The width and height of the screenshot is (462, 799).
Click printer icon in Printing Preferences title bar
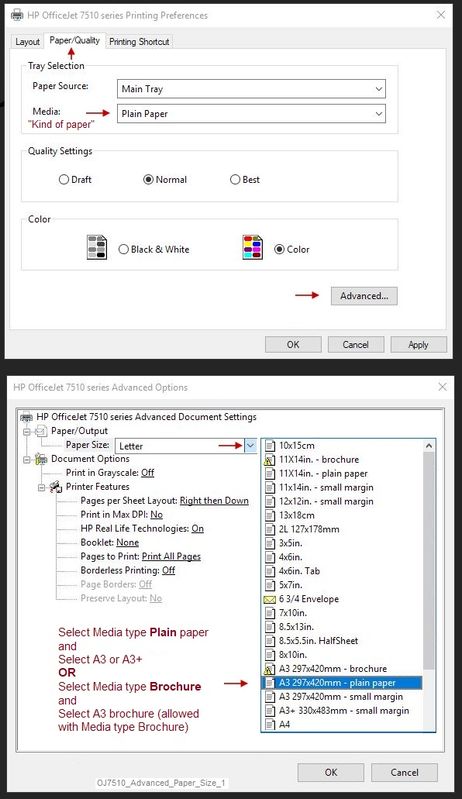[17, 15]
